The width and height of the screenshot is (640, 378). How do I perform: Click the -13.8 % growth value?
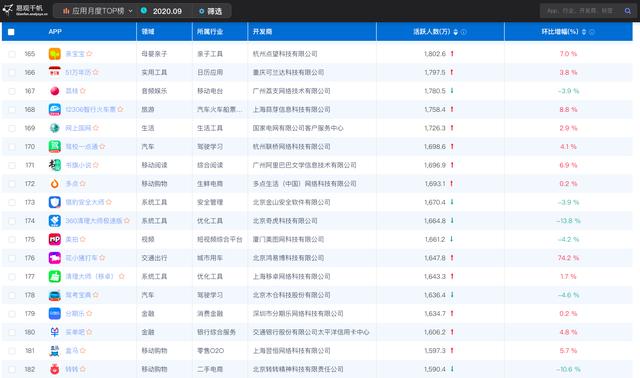(x=568, y=221)
